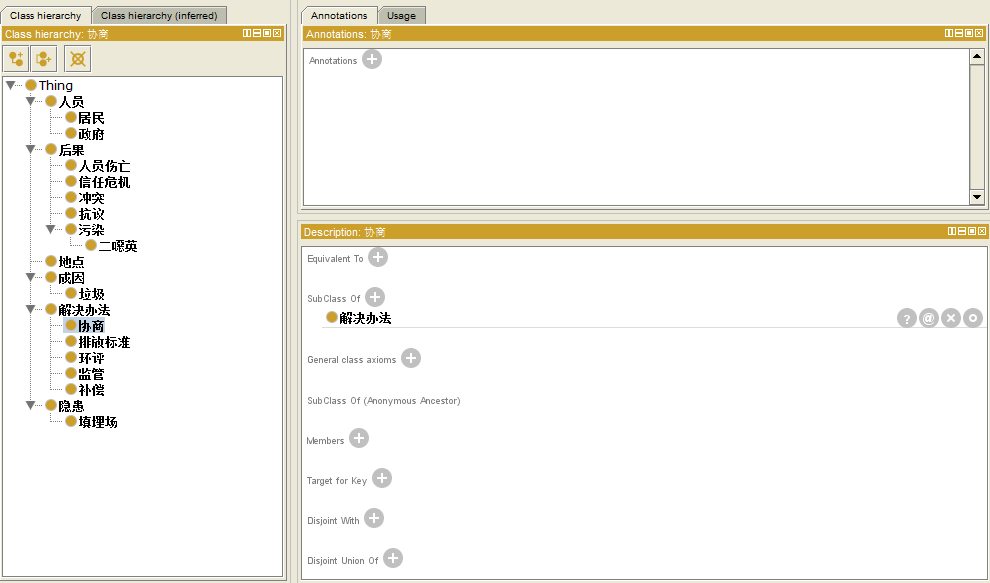Screen dimensions: 990x583
Task: Add a SubClass Of entry
Action: (x=374, y=297)
